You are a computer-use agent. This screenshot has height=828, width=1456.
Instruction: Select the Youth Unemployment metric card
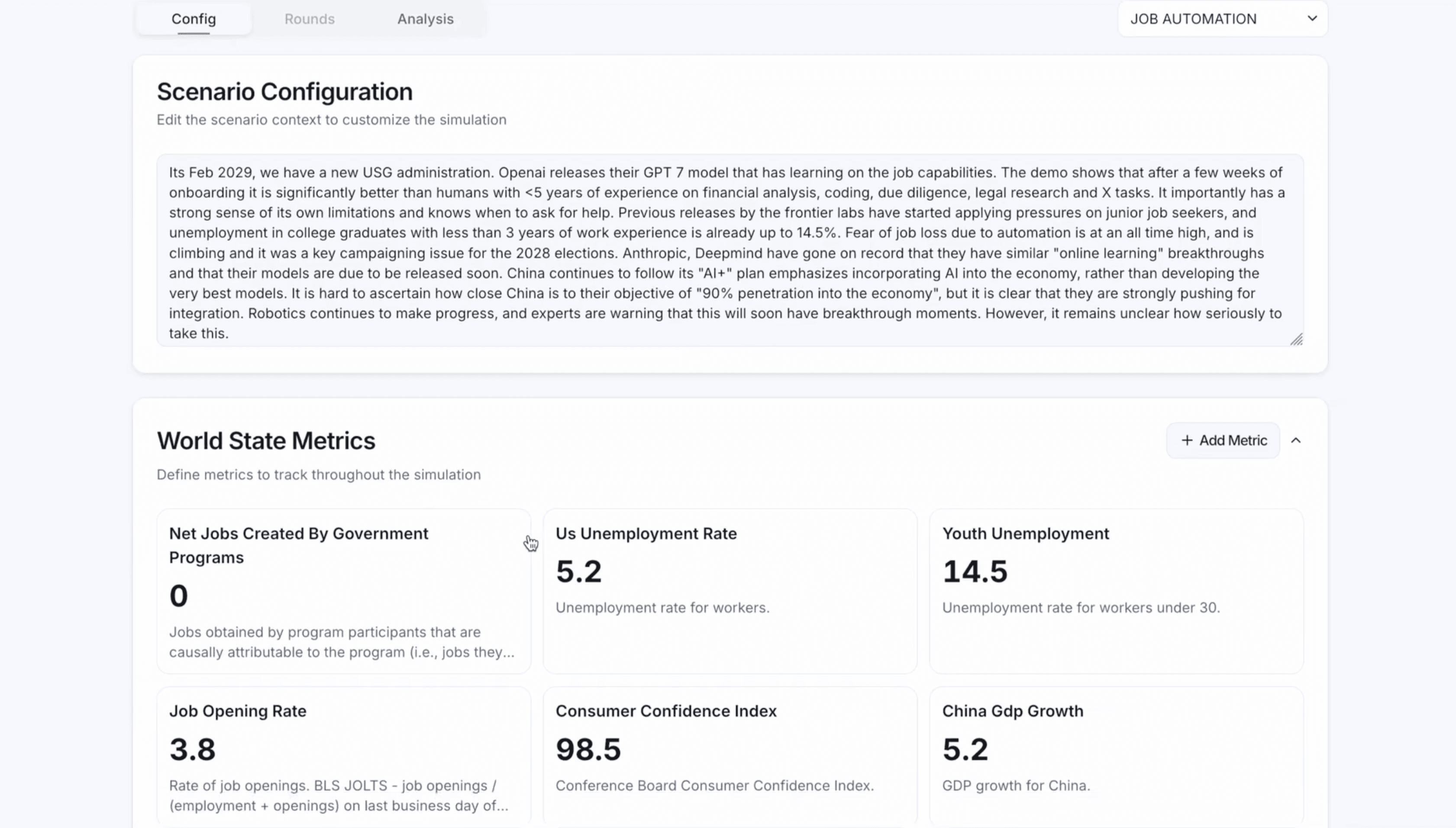(1116, 591)
